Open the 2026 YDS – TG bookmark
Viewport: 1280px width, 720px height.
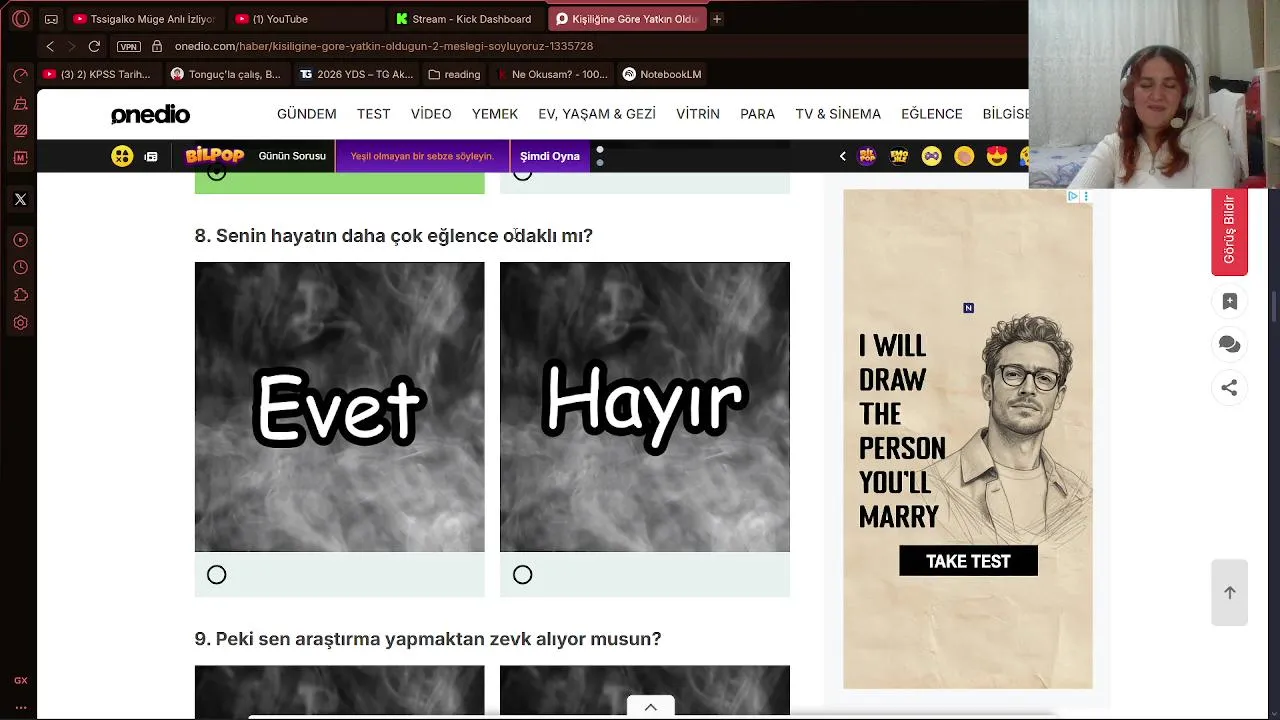coord(357,74)
